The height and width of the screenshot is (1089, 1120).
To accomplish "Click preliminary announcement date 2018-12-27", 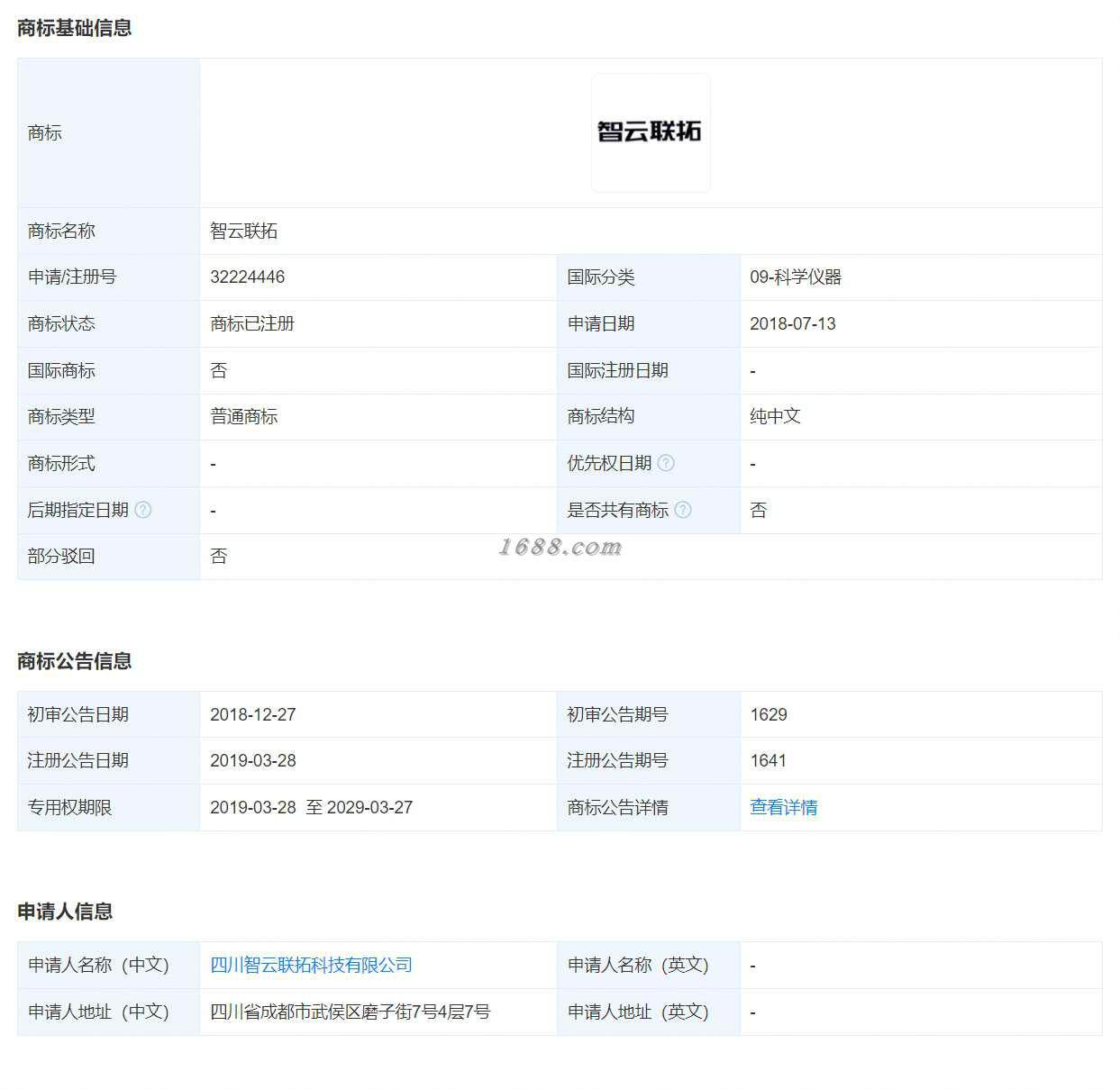I will click(x=253, y=714).
